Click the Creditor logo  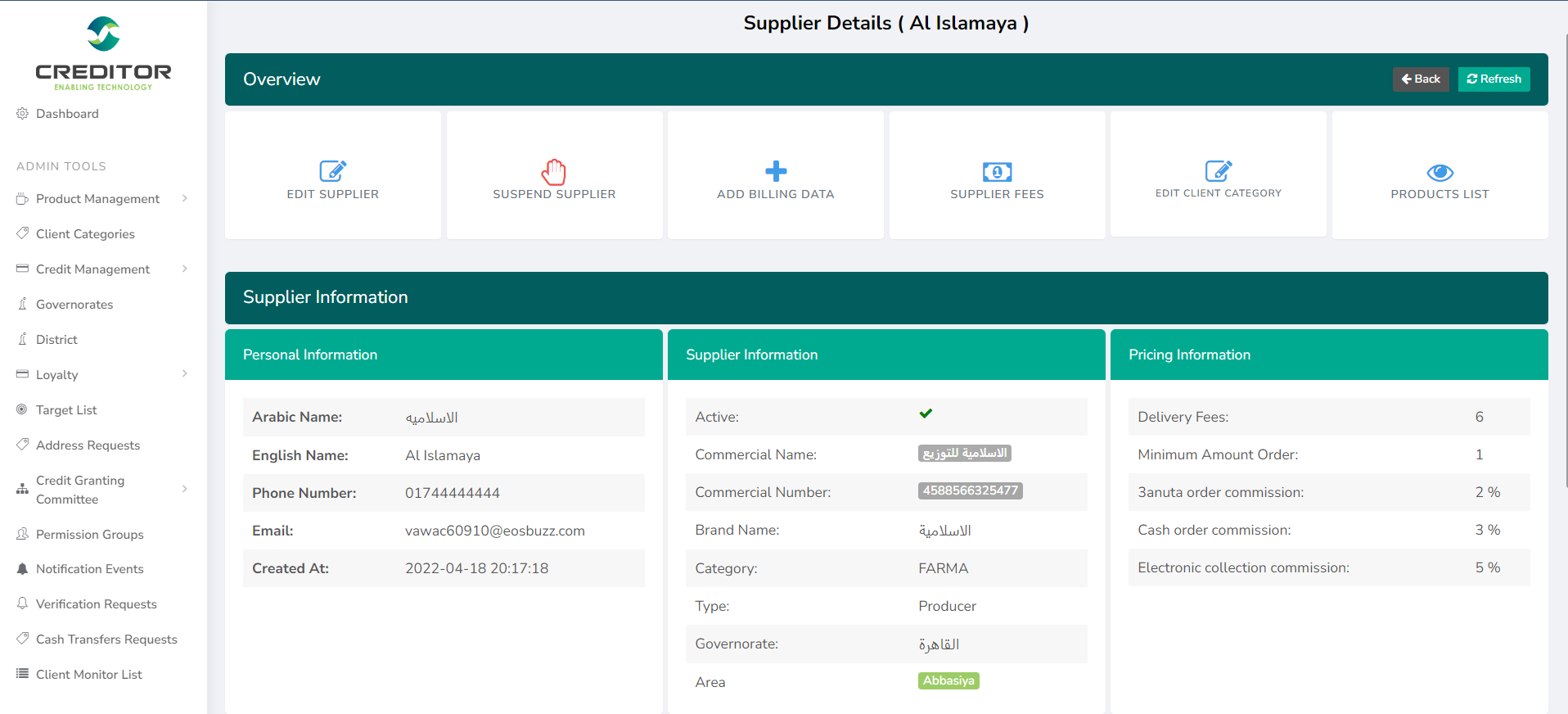pos(103,53)
